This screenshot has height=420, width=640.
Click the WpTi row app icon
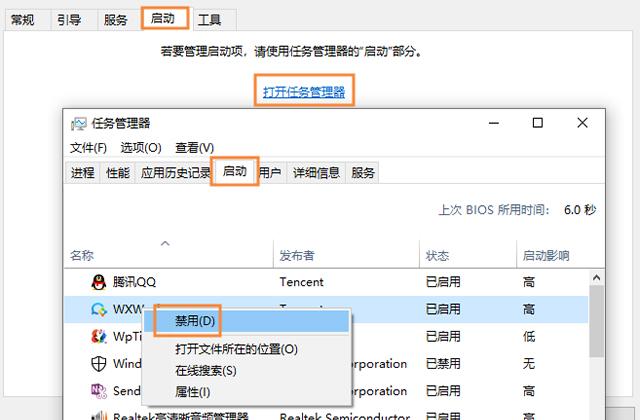coord(99,336)
